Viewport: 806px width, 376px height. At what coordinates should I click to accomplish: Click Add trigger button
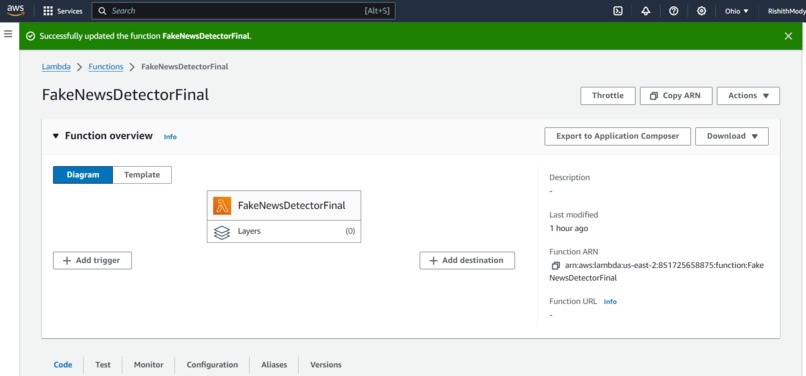[x=92, y=260]
